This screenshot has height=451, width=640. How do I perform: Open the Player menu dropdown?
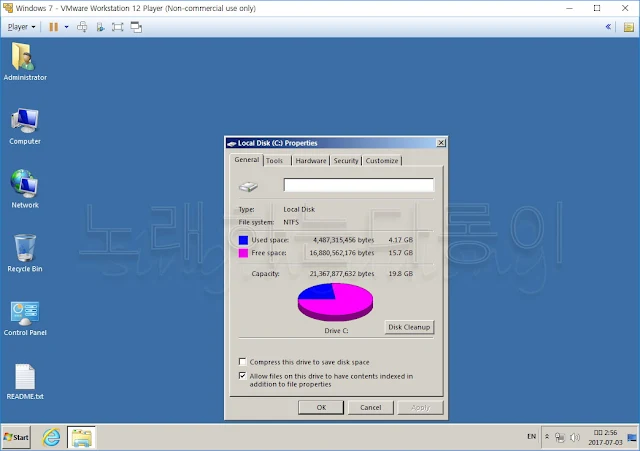point(21,27)
